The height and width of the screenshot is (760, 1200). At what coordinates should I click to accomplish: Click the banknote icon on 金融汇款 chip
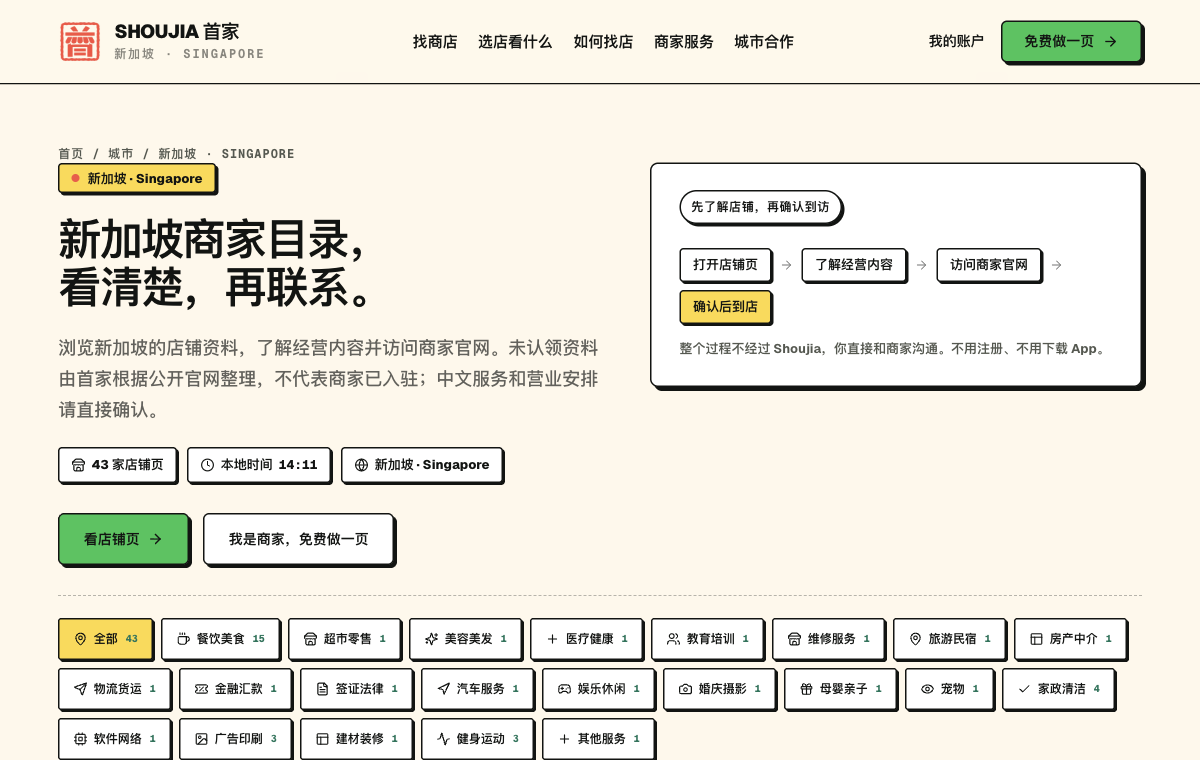point(201,689)
